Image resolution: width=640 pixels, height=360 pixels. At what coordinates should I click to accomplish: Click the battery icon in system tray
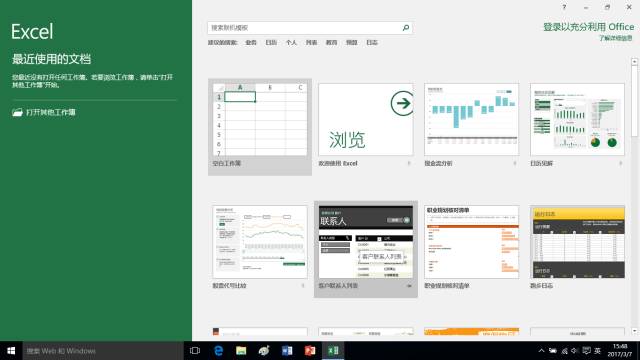(x=553, y=351)
